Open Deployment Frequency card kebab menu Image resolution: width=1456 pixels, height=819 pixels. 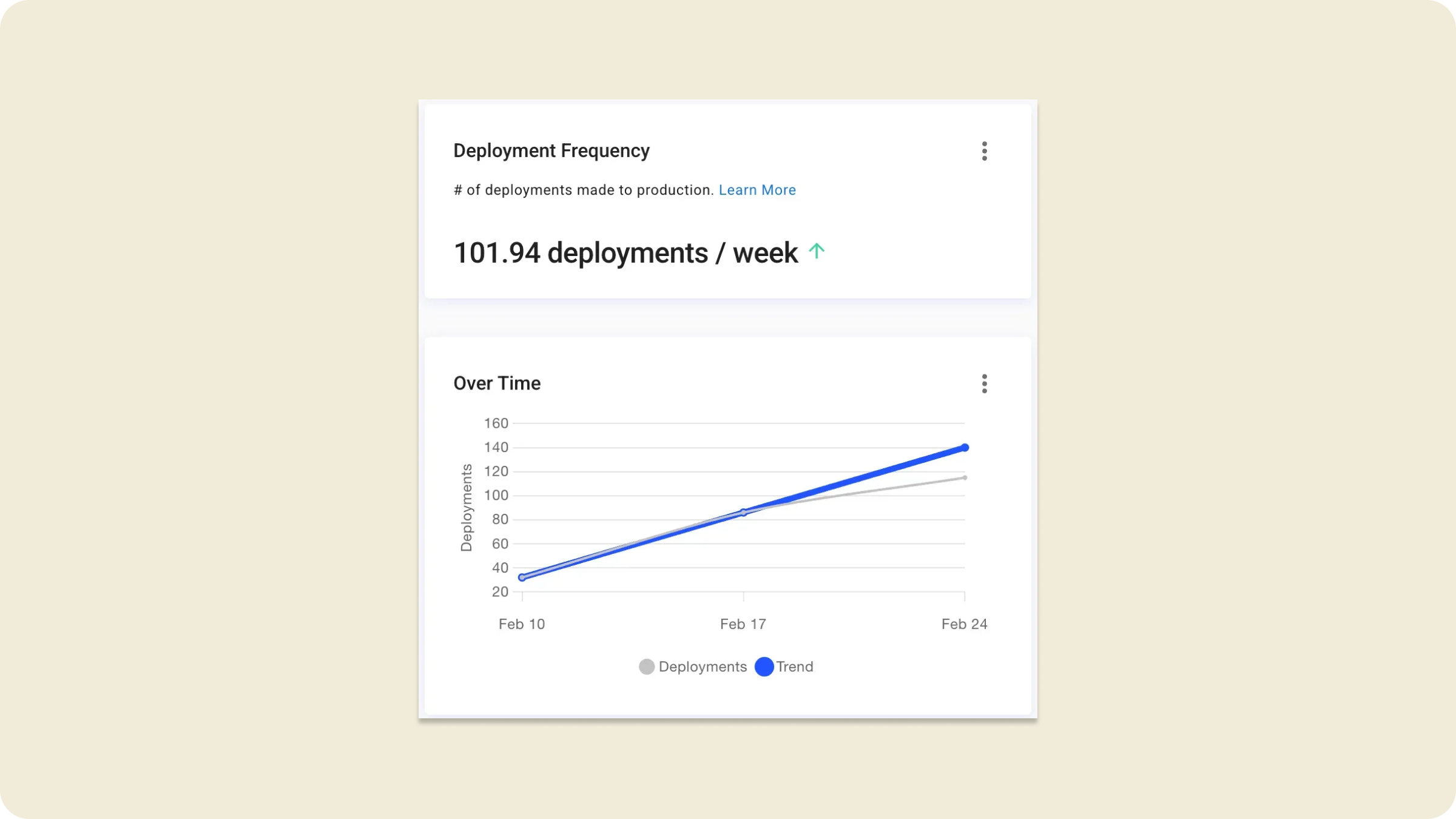984,151
